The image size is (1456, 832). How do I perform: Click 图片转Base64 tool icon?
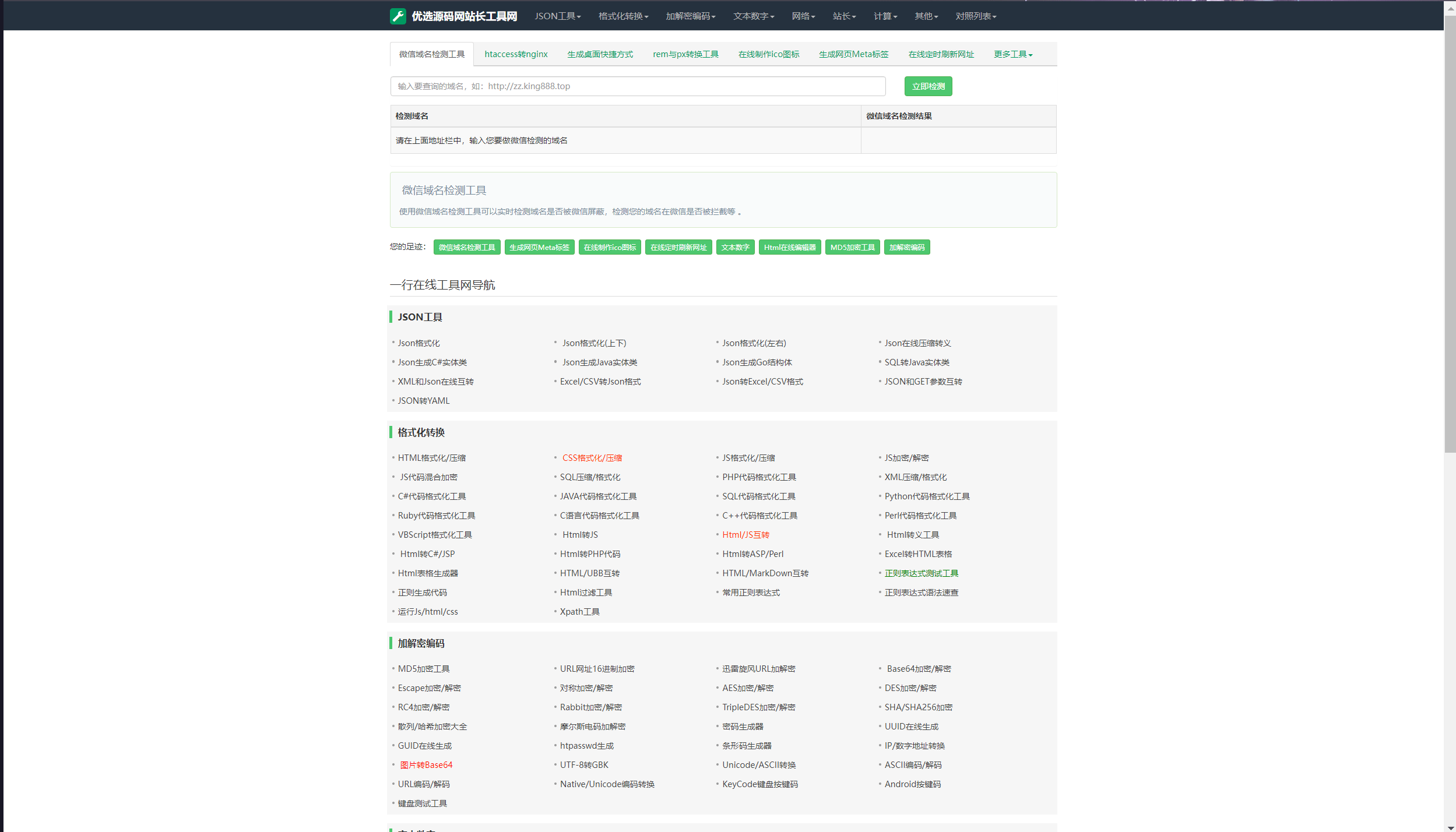(425, 764)
